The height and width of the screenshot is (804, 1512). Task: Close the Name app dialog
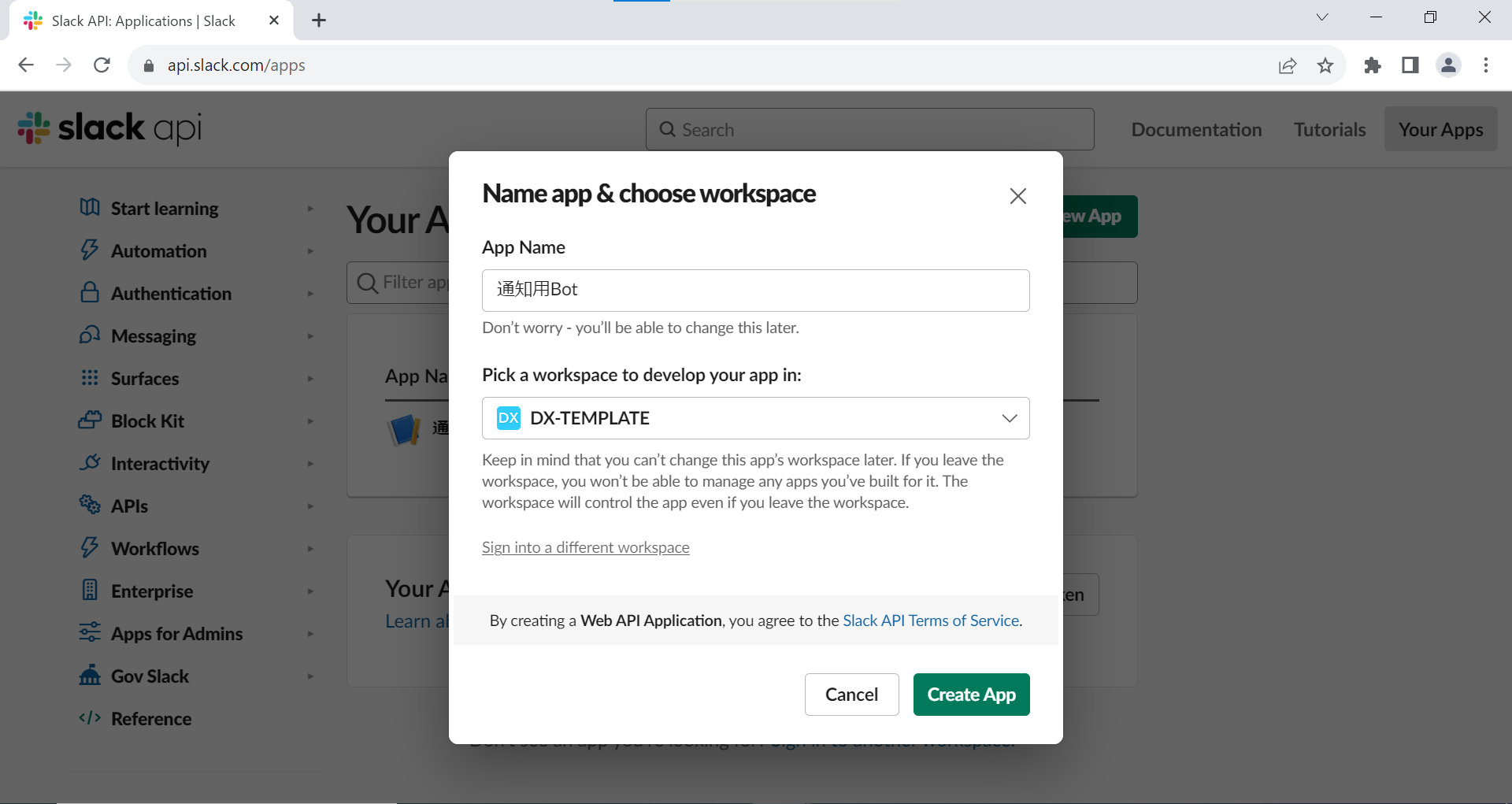pyautogui.click(x=1017, y=196)
